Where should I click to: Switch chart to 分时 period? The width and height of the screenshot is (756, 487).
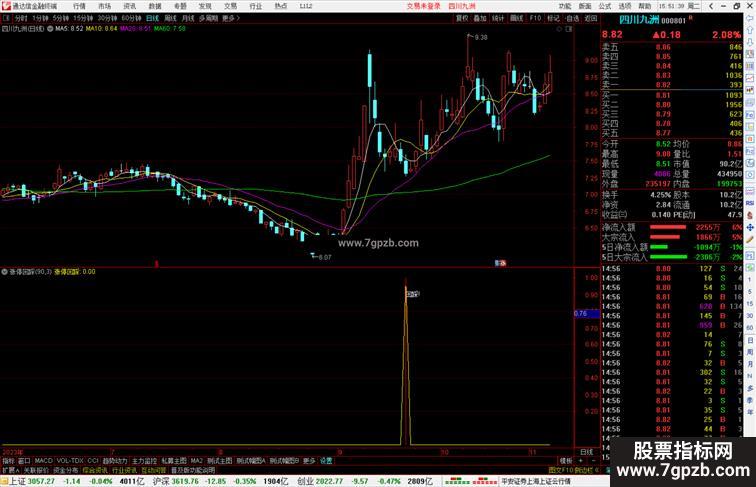click(x=21, y=18)
